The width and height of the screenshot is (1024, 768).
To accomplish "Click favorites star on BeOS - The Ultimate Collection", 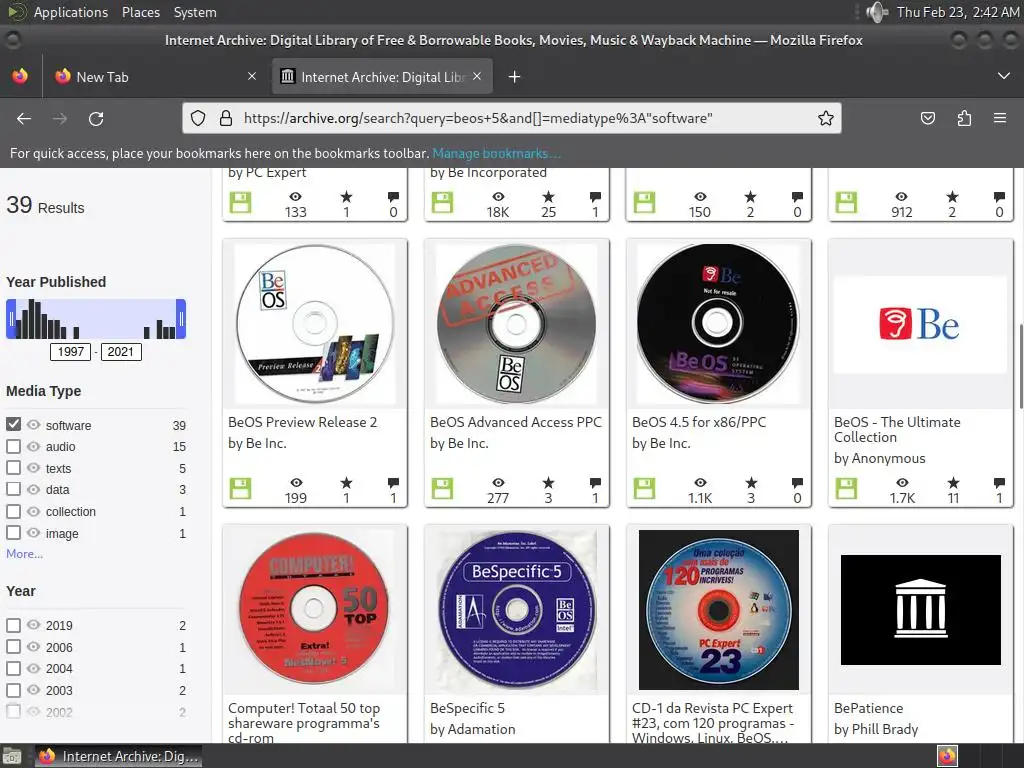I will click(953, 483).
